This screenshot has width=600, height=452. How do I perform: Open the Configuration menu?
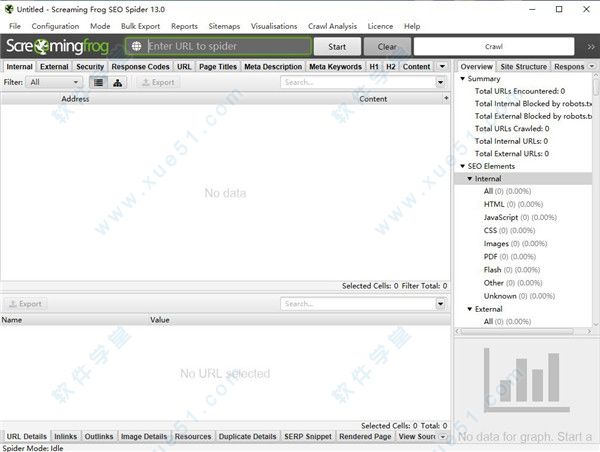[55, 26]
